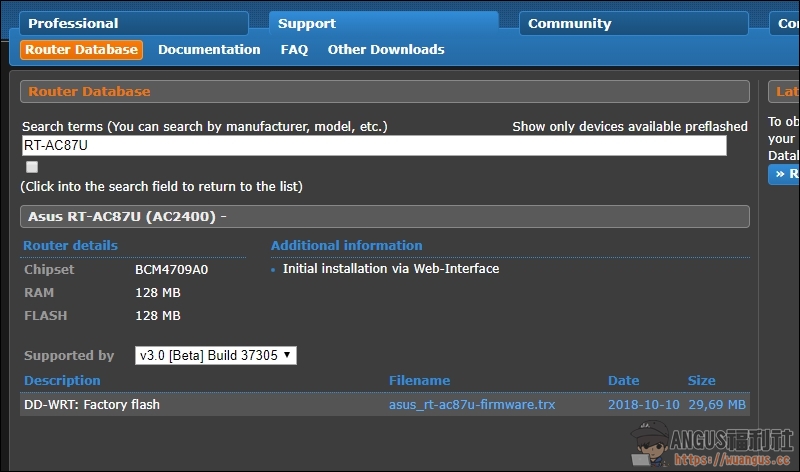Click the Date column header
The height and width of the screenshot is (472, 800).
click(623, 380)
